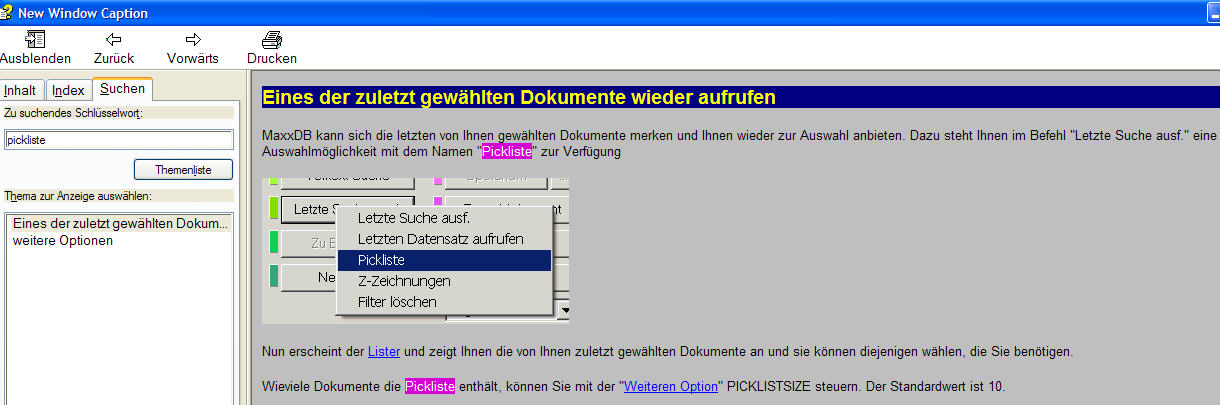Click the small dropdown arrow in the pictured screenshot
The image size is (1220, 405).
click(x=564, y=312)
